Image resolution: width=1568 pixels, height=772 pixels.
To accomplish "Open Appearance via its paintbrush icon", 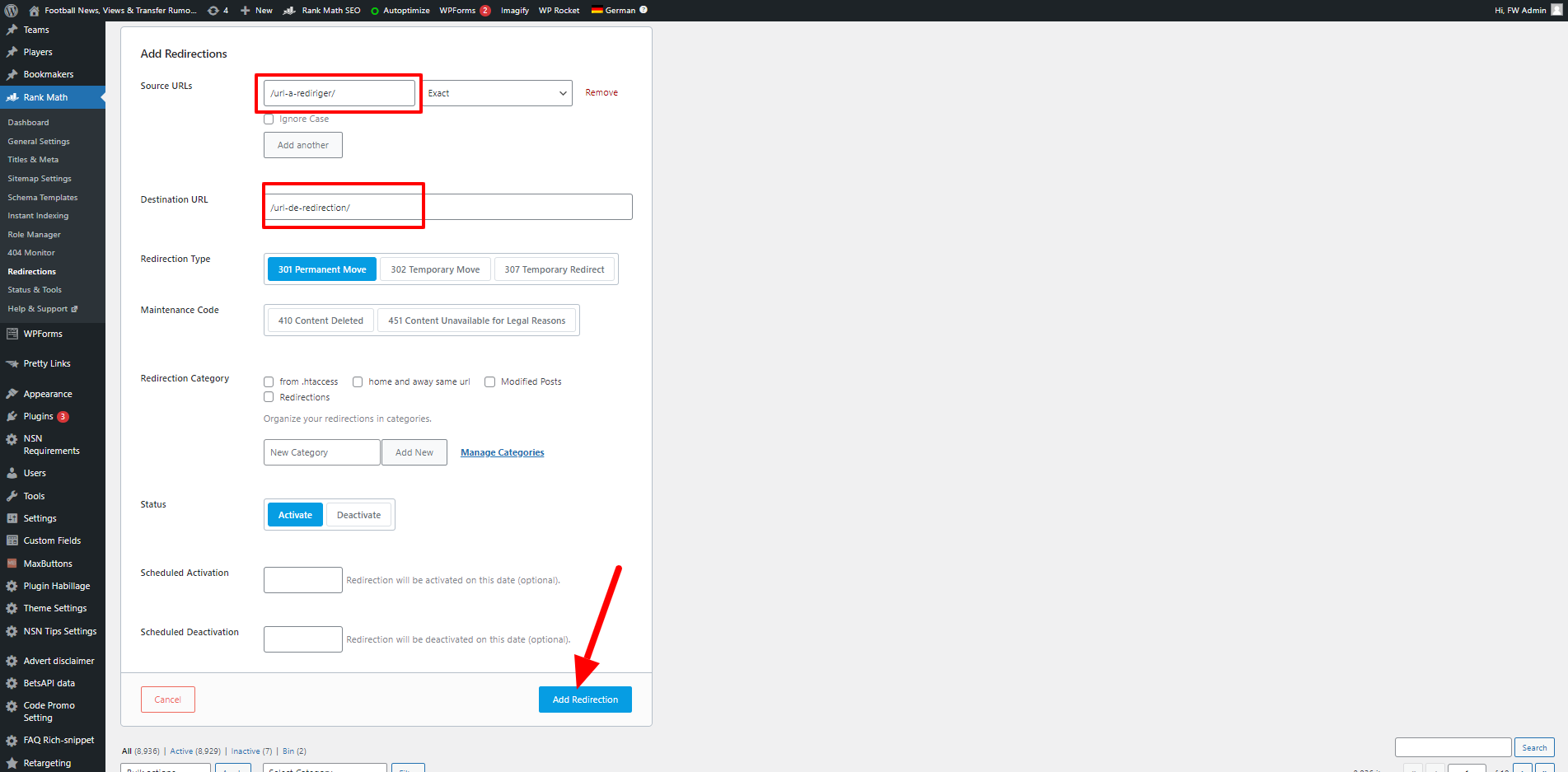I will 12,395.
